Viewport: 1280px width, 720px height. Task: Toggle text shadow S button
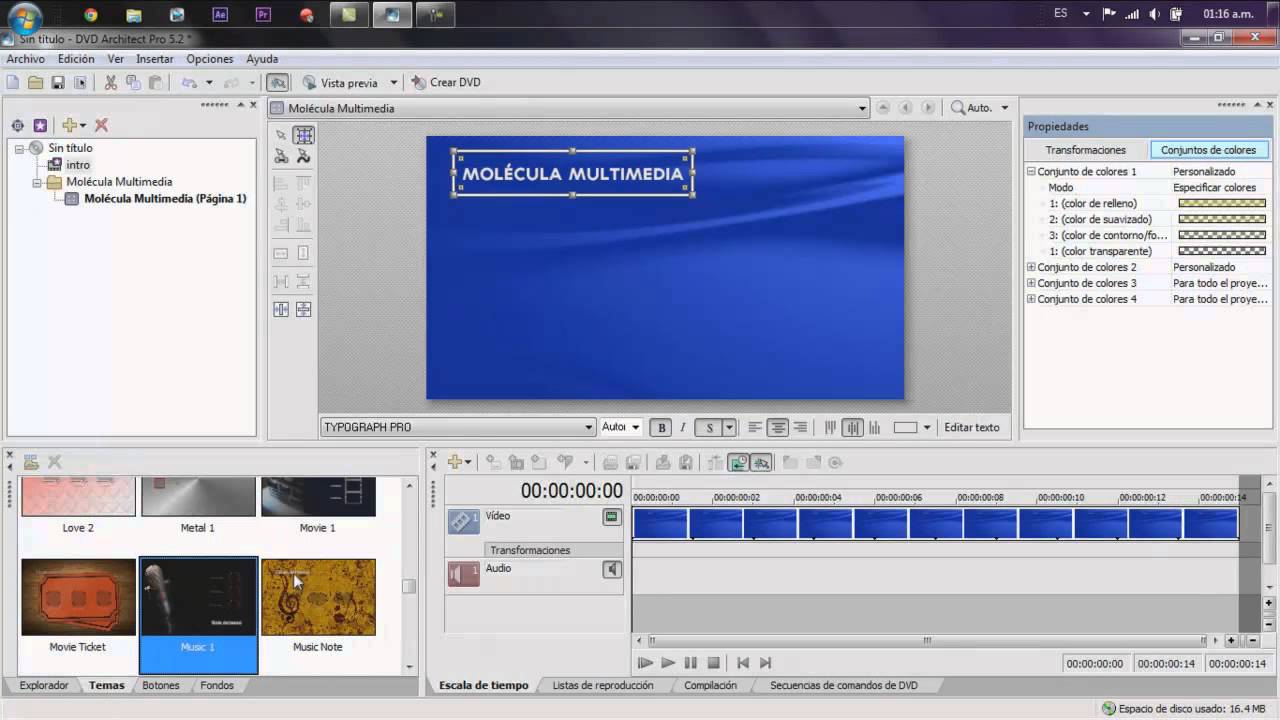click(709, 428)
